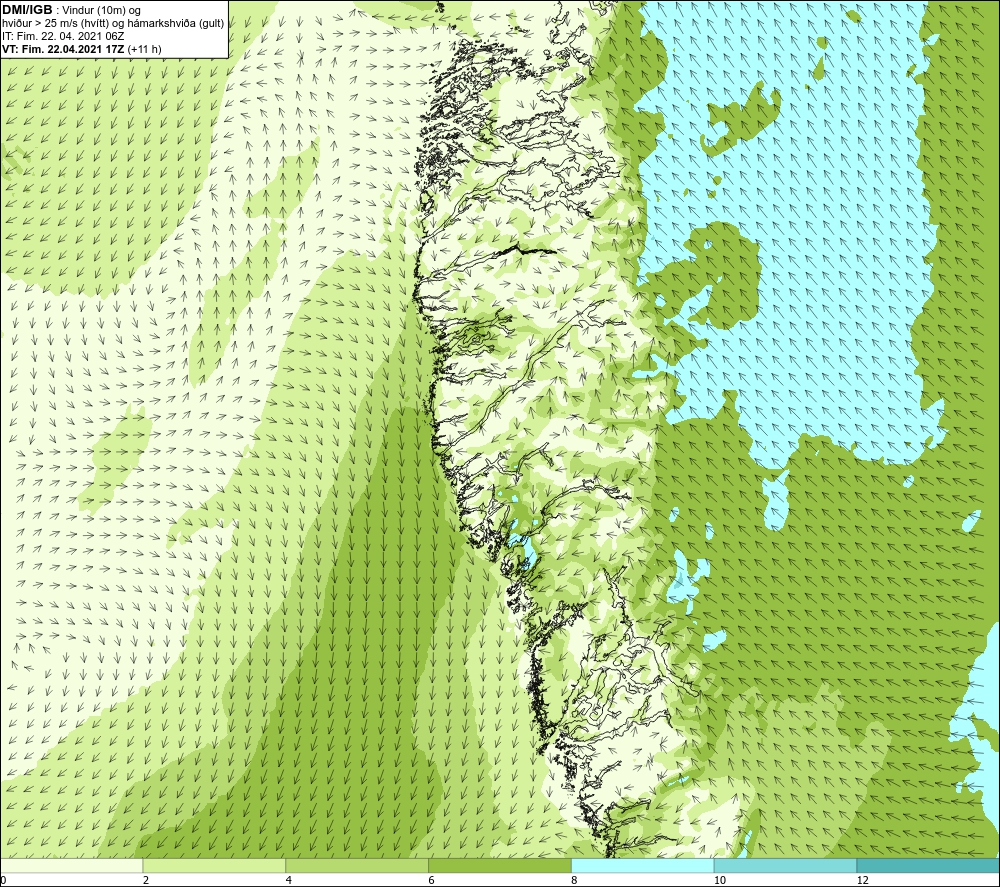Click the legend scale label '2'
Image resolution: width=1000 pixels, height=887 pixels.
[146, 880]
